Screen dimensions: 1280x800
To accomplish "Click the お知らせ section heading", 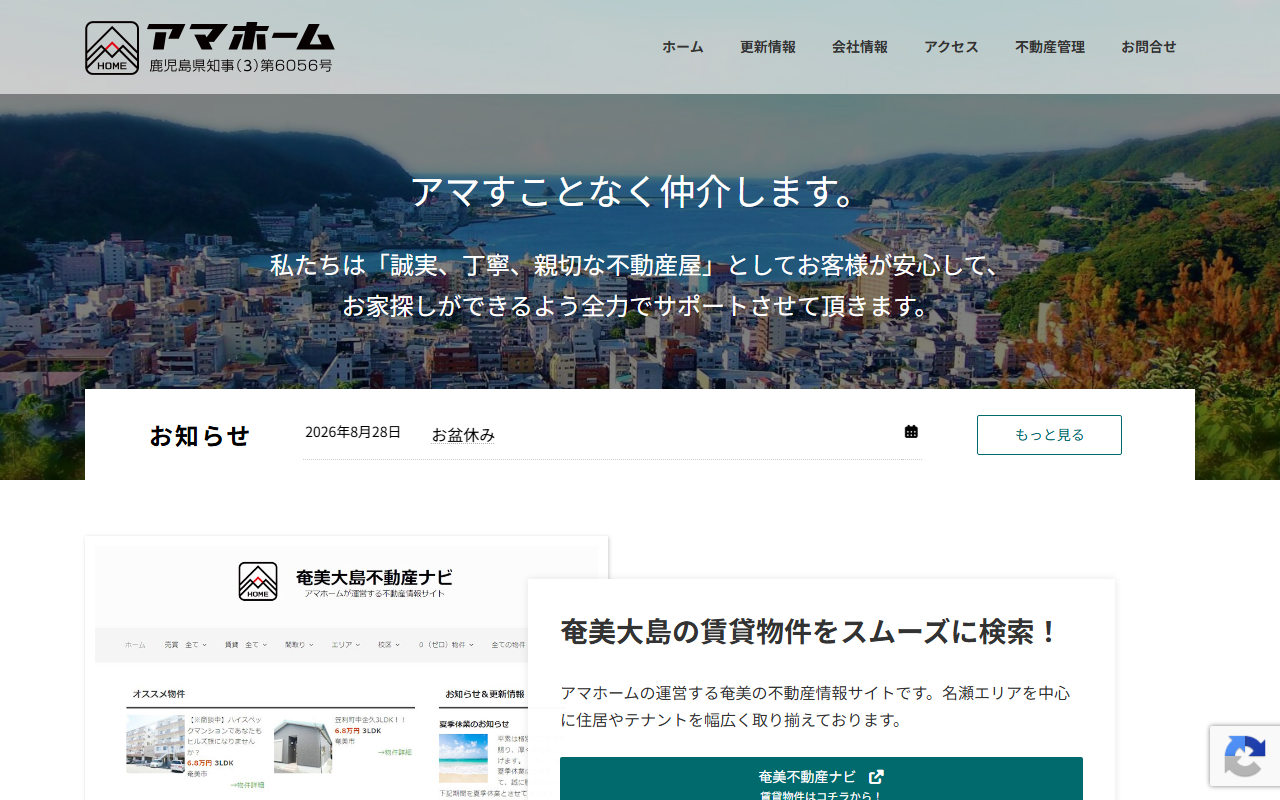I will point(200,436).
